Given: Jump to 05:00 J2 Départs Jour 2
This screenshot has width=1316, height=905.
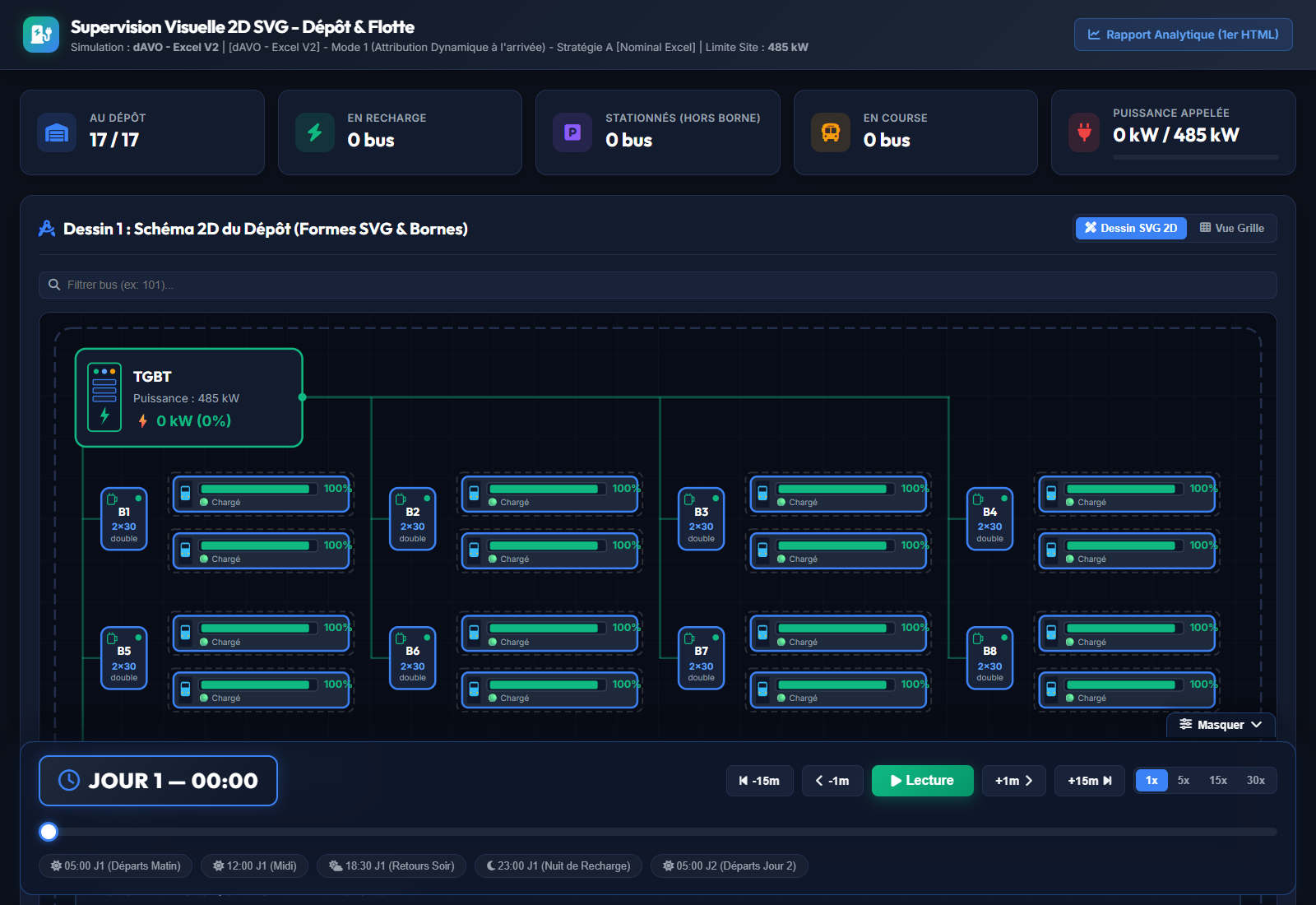Looking at the screenshot, I should click(x=730, y=866).
